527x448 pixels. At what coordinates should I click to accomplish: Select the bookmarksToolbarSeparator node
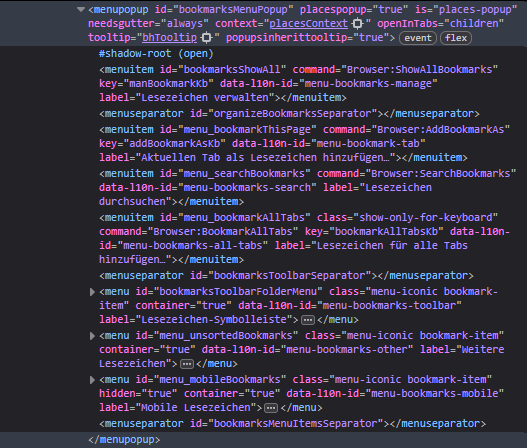(286, 276)
